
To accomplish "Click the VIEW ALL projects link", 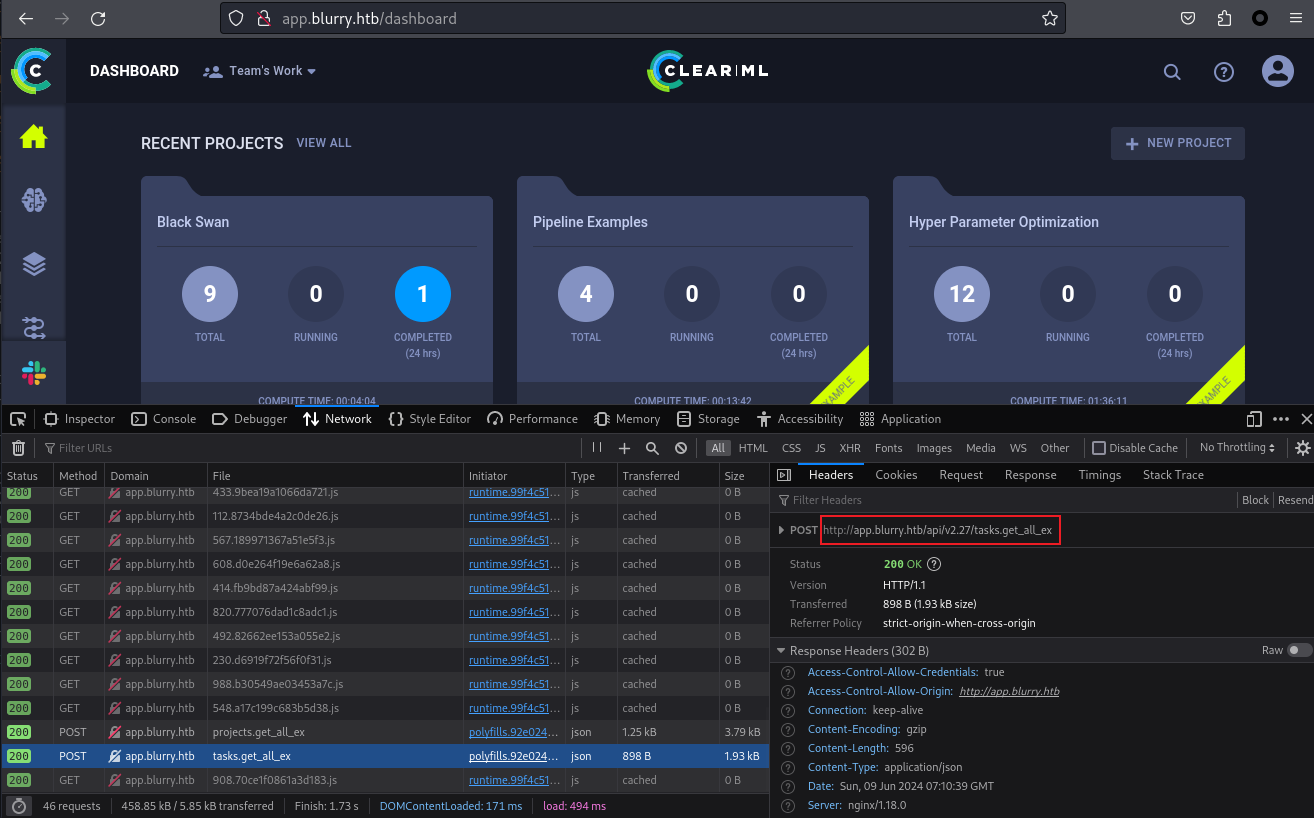I will point(324,143).
